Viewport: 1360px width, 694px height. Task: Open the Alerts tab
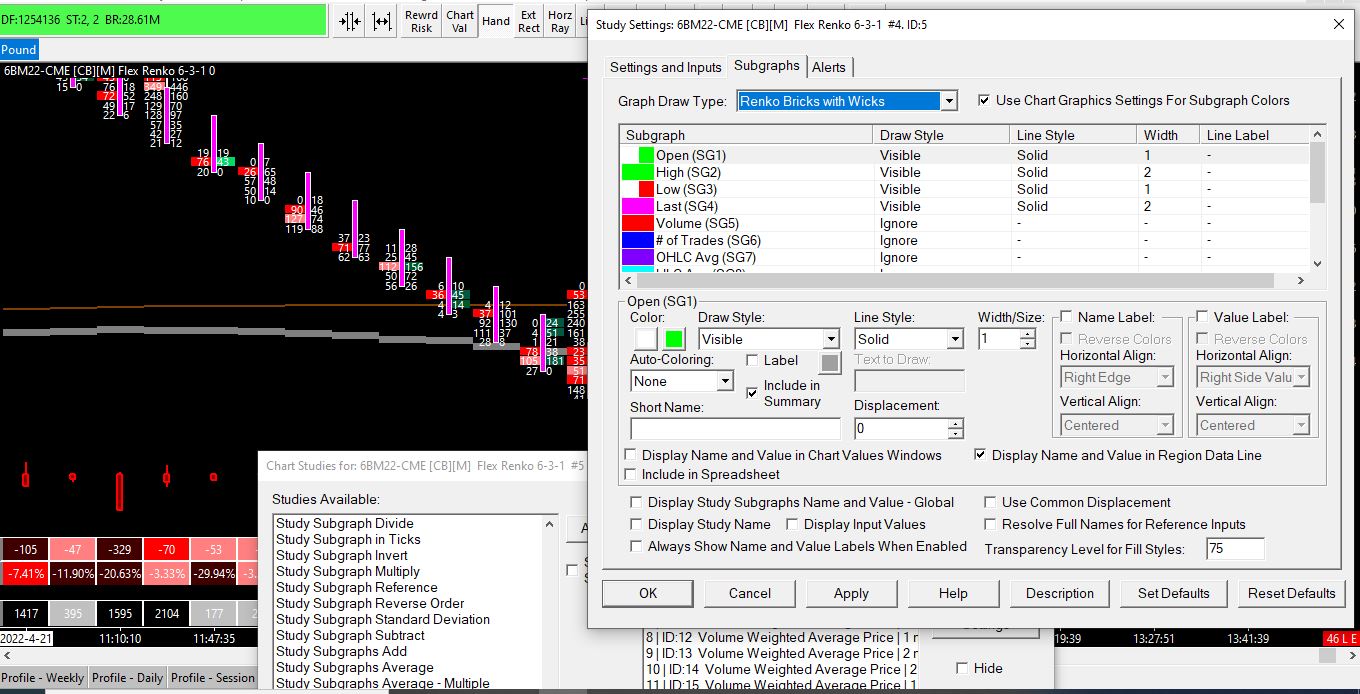click(828, 67)
